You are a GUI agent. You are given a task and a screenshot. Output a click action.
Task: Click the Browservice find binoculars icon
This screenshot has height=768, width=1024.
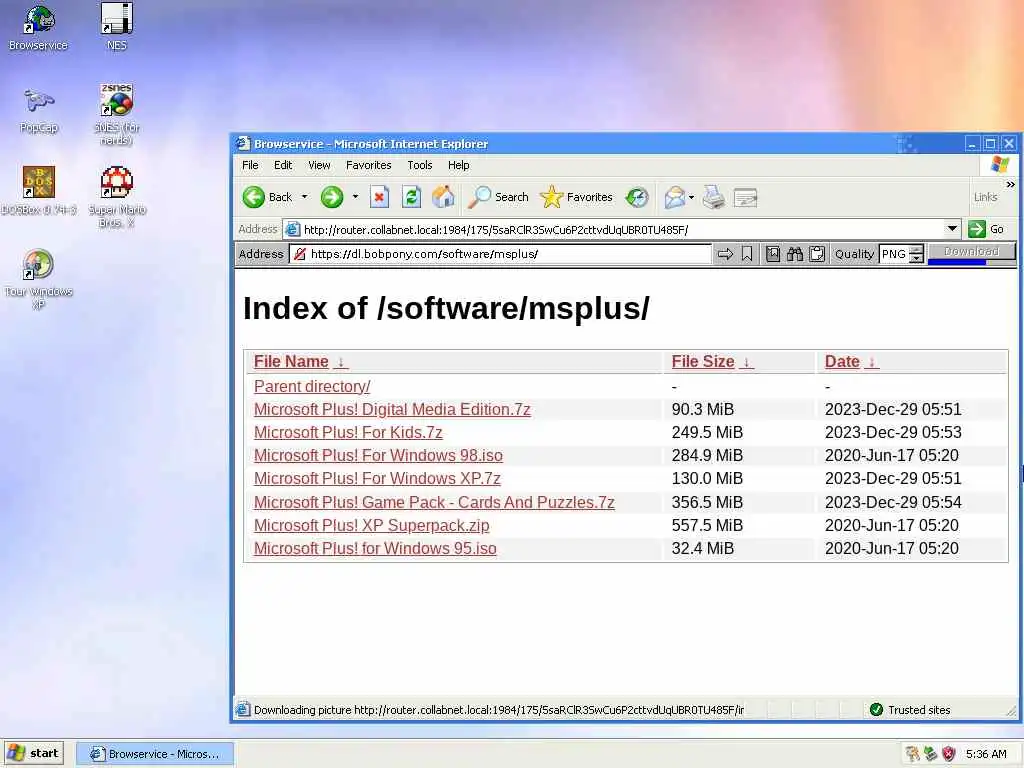[795, 254]
